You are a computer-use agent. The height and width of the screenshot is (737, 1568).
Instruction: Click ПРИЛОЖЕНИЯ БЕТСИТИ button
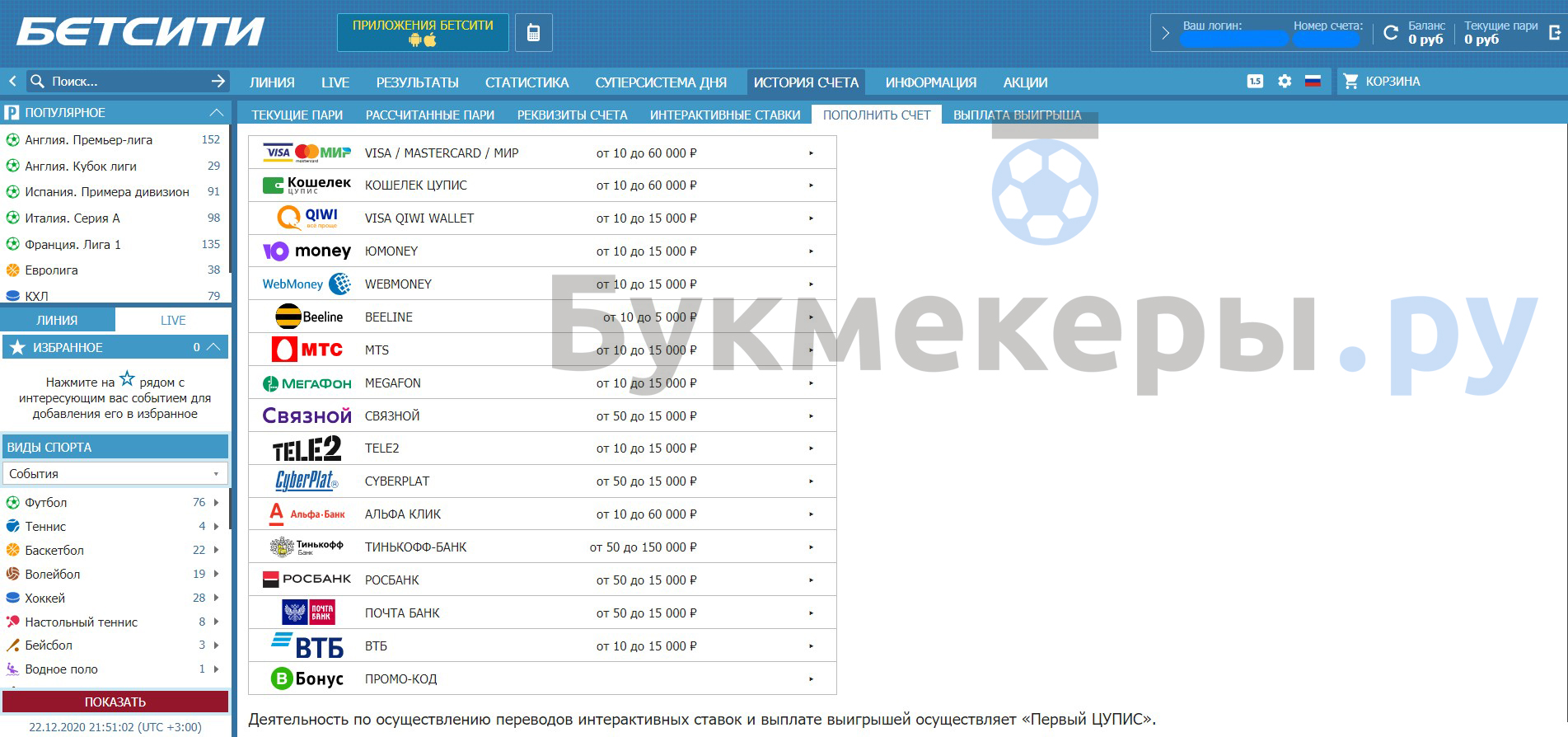pyautogui.click(x=423, y=33)
